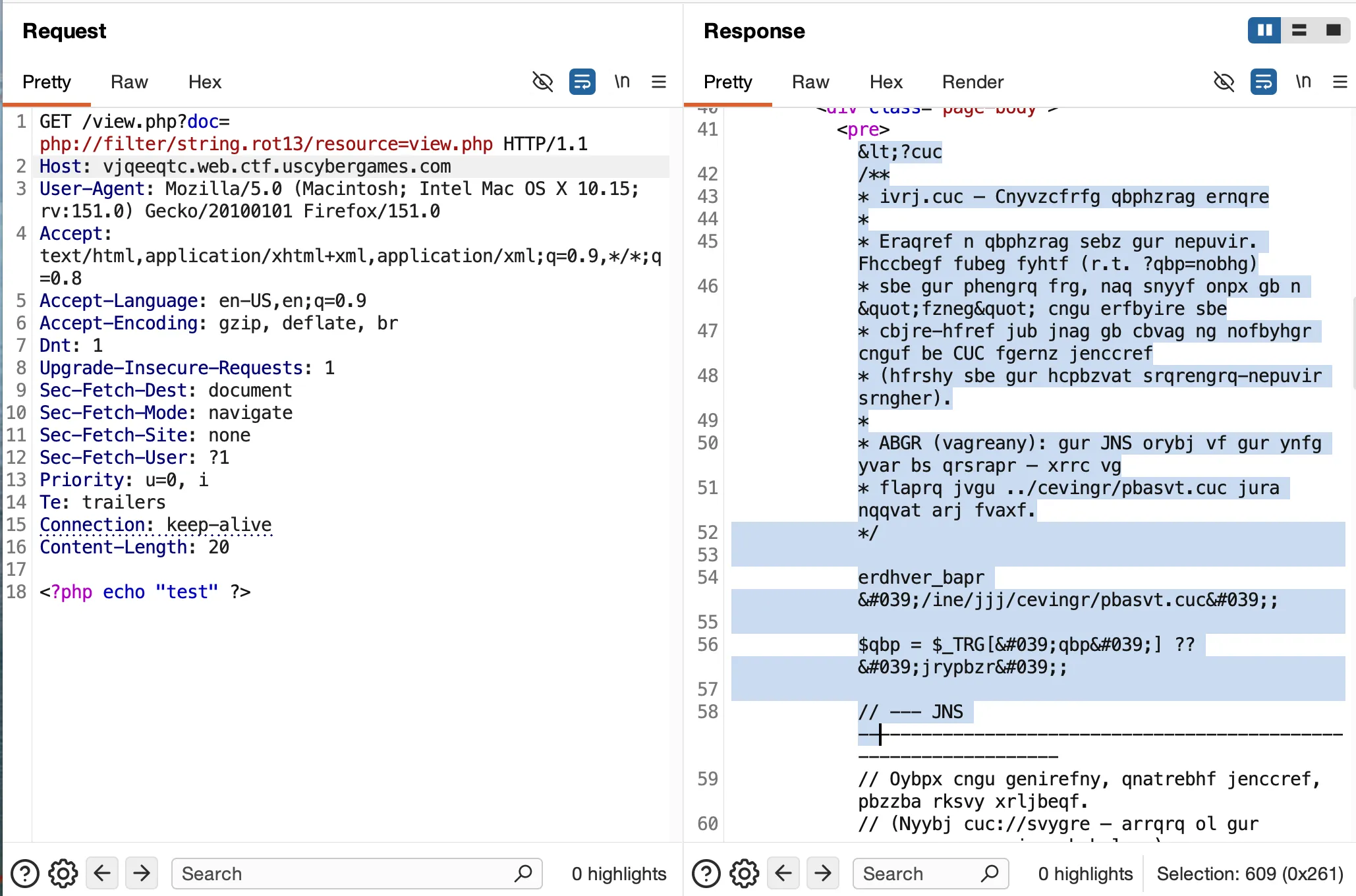Viewport: 1356px width, 896px height.
Task: Click the "erdhver_bapr" line in Response
Action: click(x=921, y=578)
